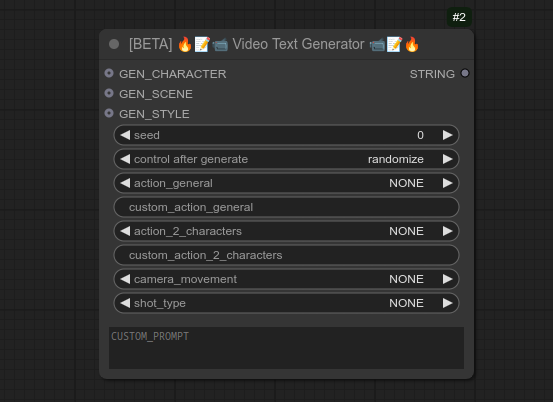This screenshot has height=402, width=553.
Task: Click the GEN_SCENE label
Action: click(156, 94)
